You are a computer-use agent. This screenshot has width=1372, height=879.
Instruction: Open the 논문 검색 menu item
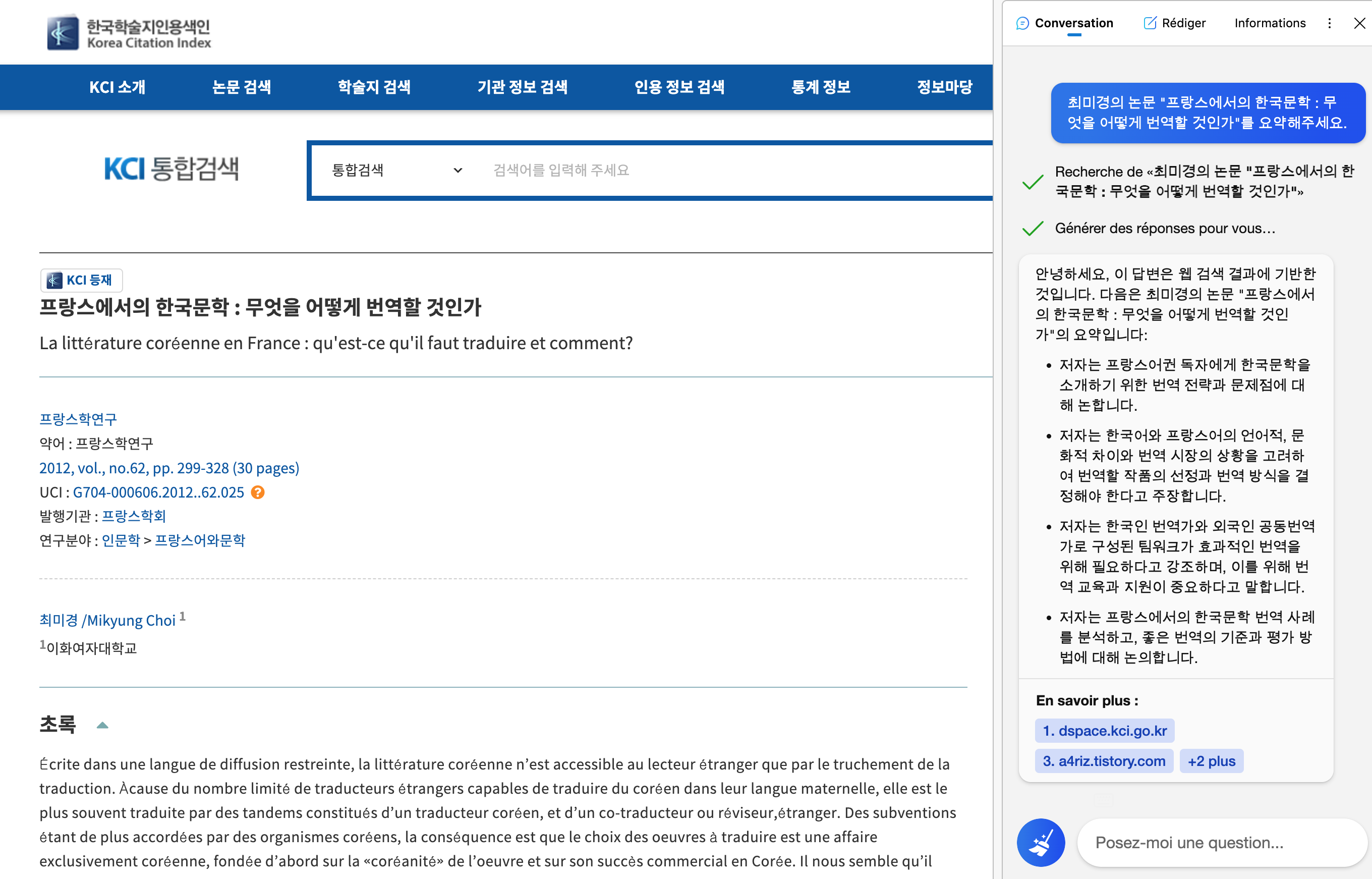(241, 87)
